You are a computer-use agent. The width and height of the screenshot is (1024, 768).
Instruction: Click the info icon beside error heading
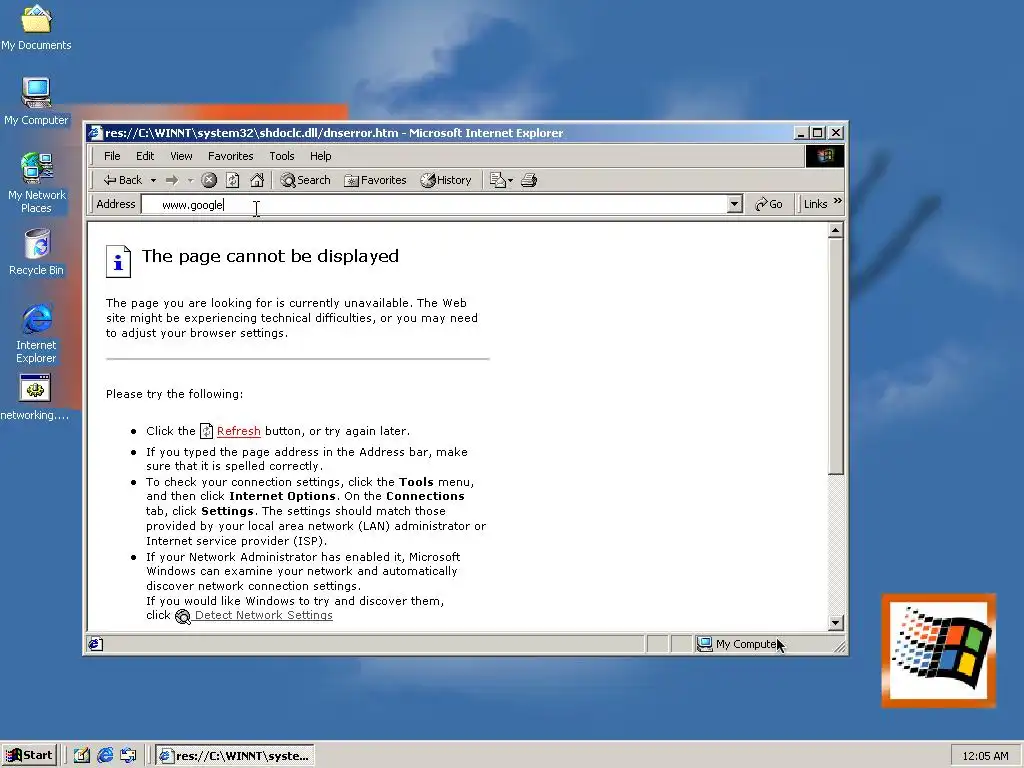[118, 261]
